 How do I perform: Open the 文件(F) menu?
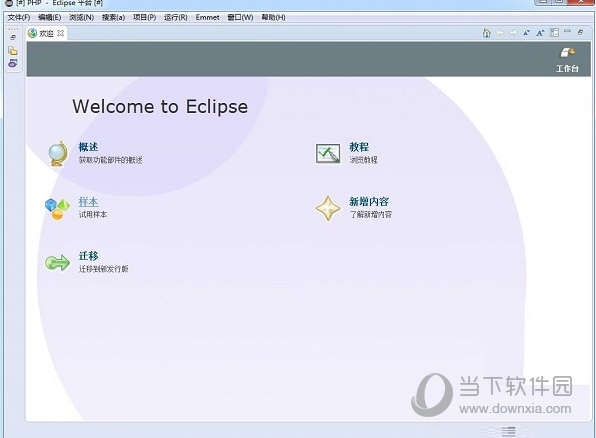(x=19, y=17)
